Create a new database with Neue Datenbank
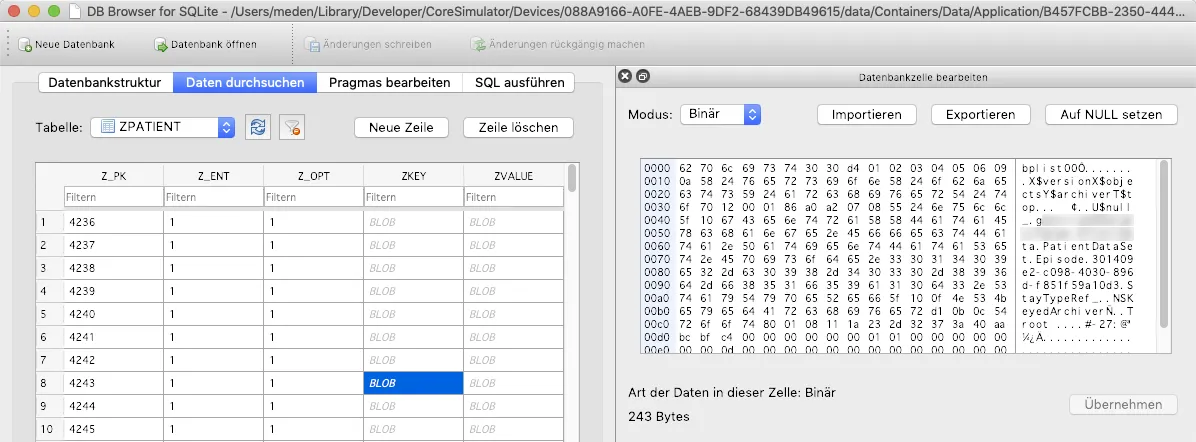This screenshot has width=1196, height=442. click(x=66, y=44)
